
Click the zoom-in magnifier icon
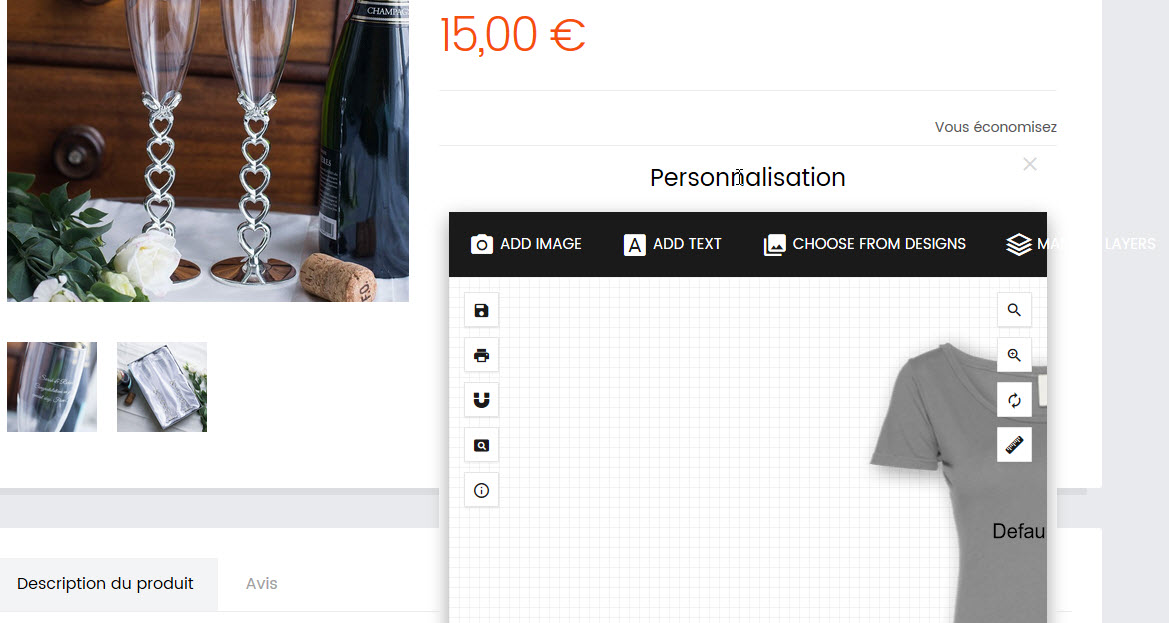[x=1014, y=355]
